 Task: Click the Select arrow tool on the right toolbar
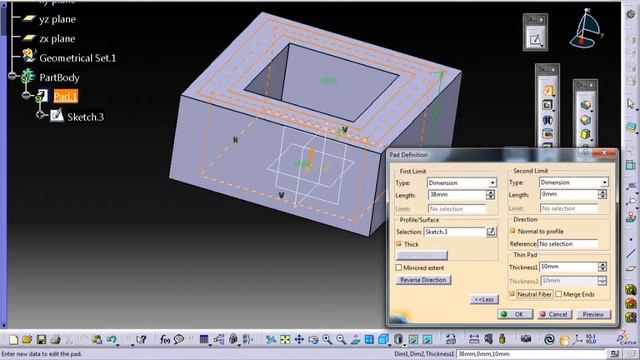click(631, 104)
